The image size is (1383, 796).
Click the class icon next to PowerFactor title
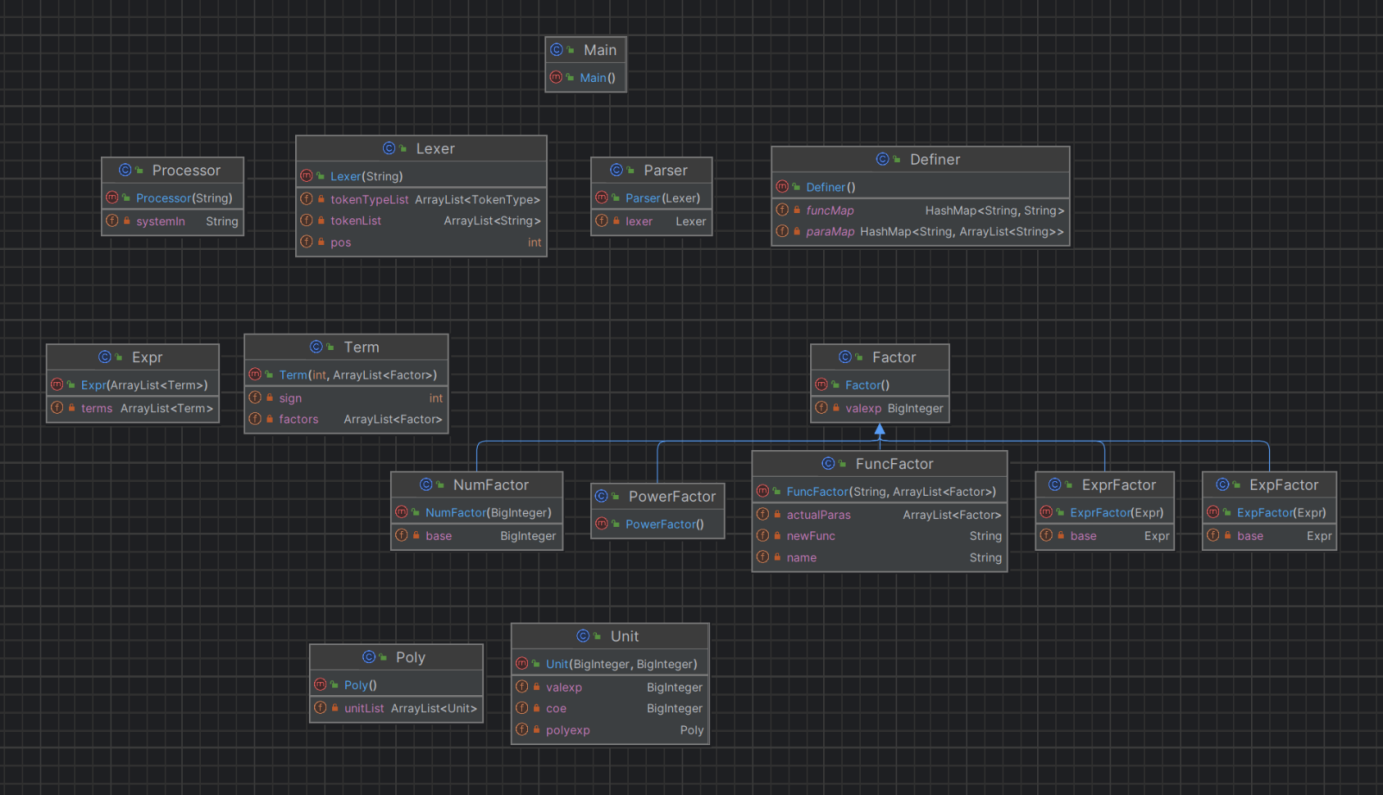tap(602, 497)
